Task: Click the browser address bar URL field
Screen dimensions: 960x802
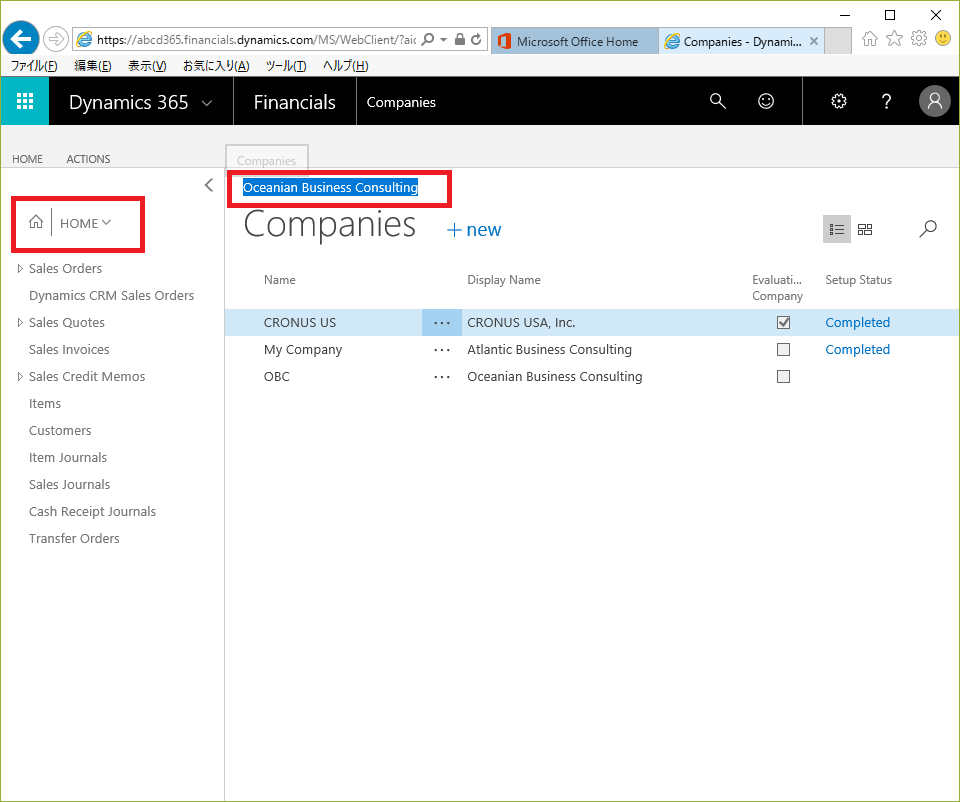Action: coord(257,39)
